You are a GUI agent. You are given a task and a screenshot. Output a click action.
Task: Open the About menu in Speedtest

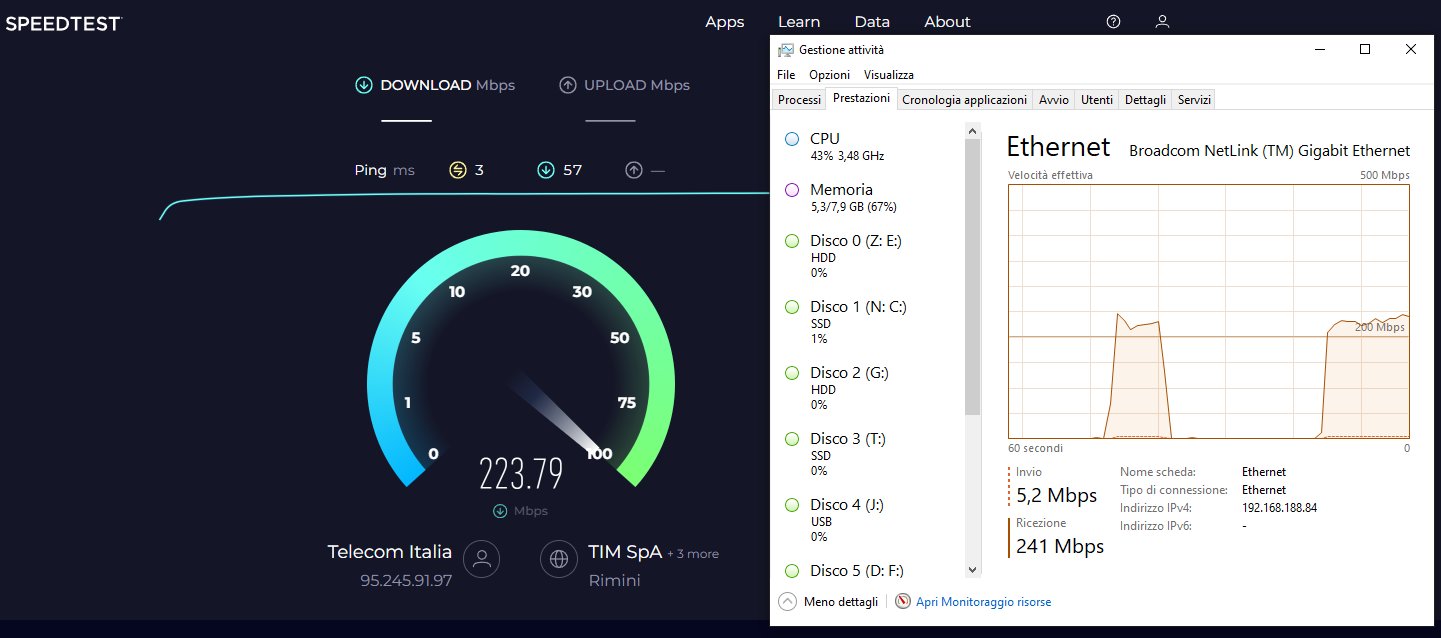pyautogui.click(x=946, y=20)
